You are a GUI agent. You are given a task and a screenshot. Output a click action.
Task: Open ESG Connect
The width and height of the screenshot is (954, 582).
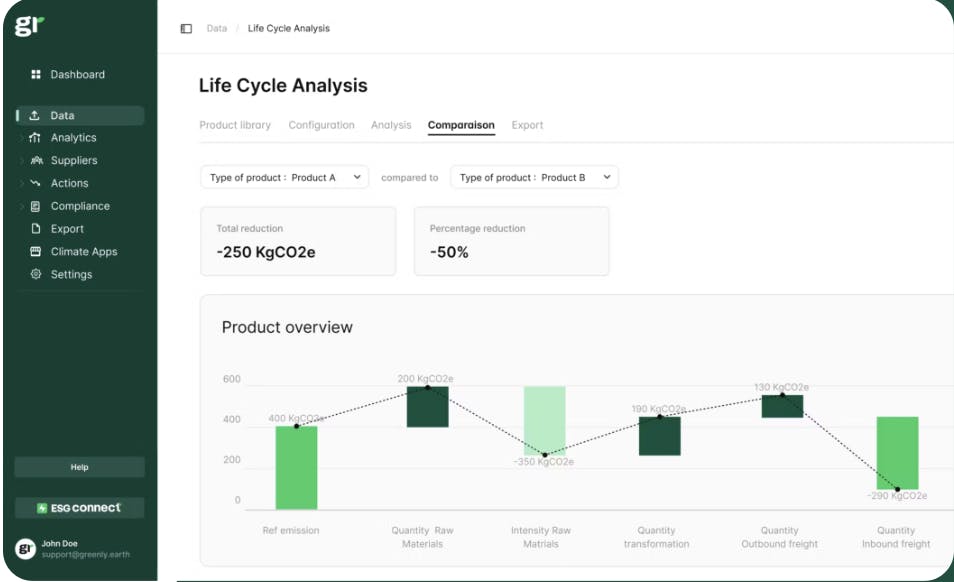80,508
